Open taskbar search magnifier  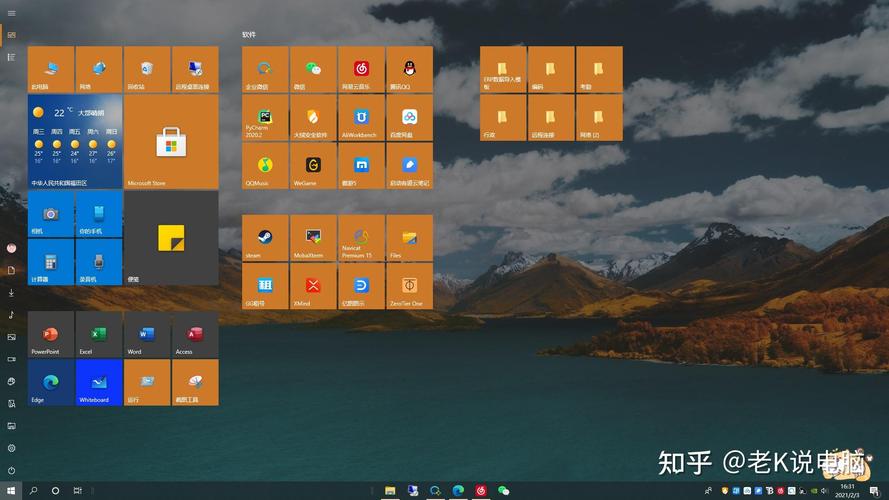tap(33, 490)
